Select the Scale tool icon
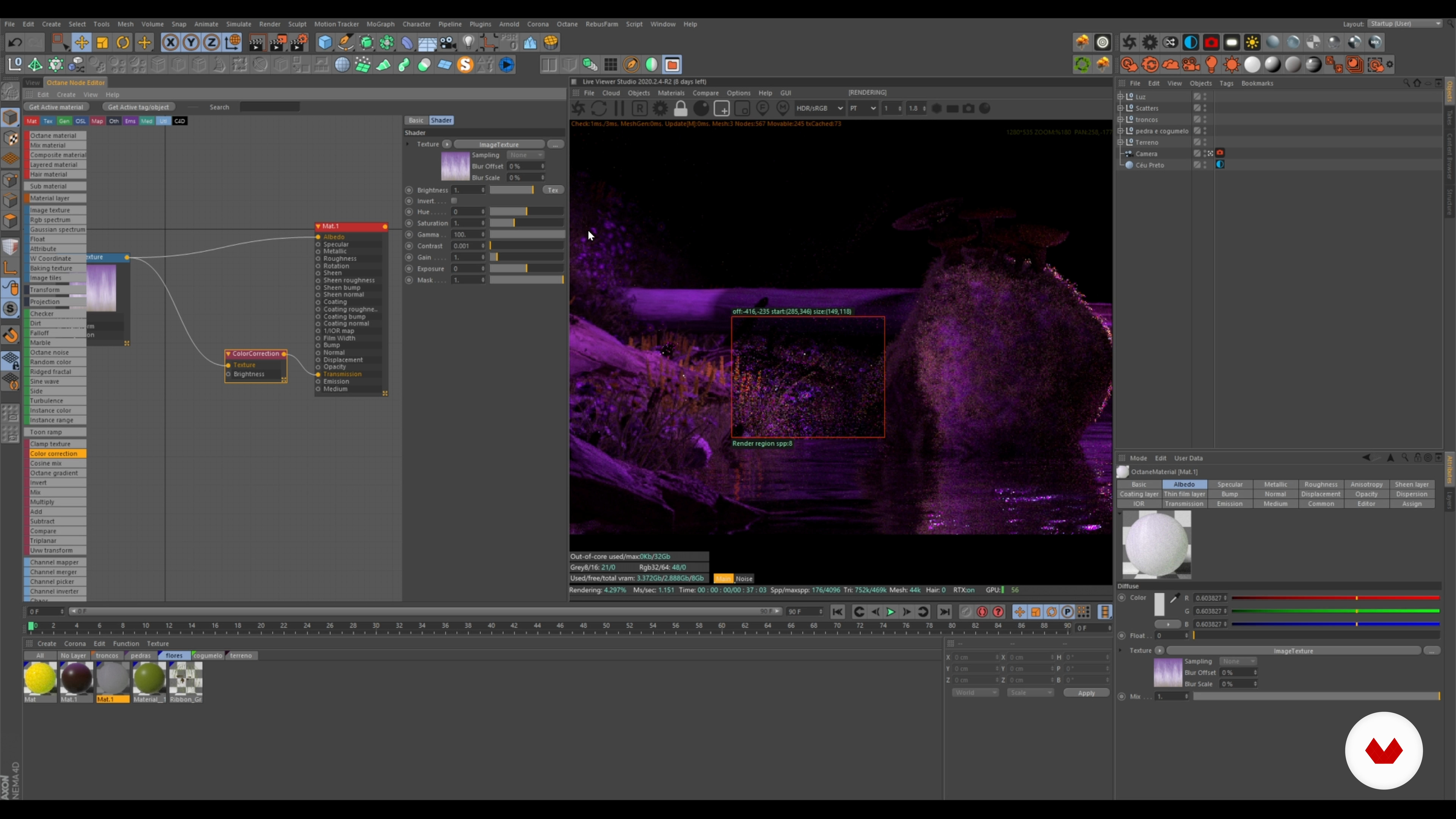The height and width of the screenshot is (819, 1456). tap(102, 42)
